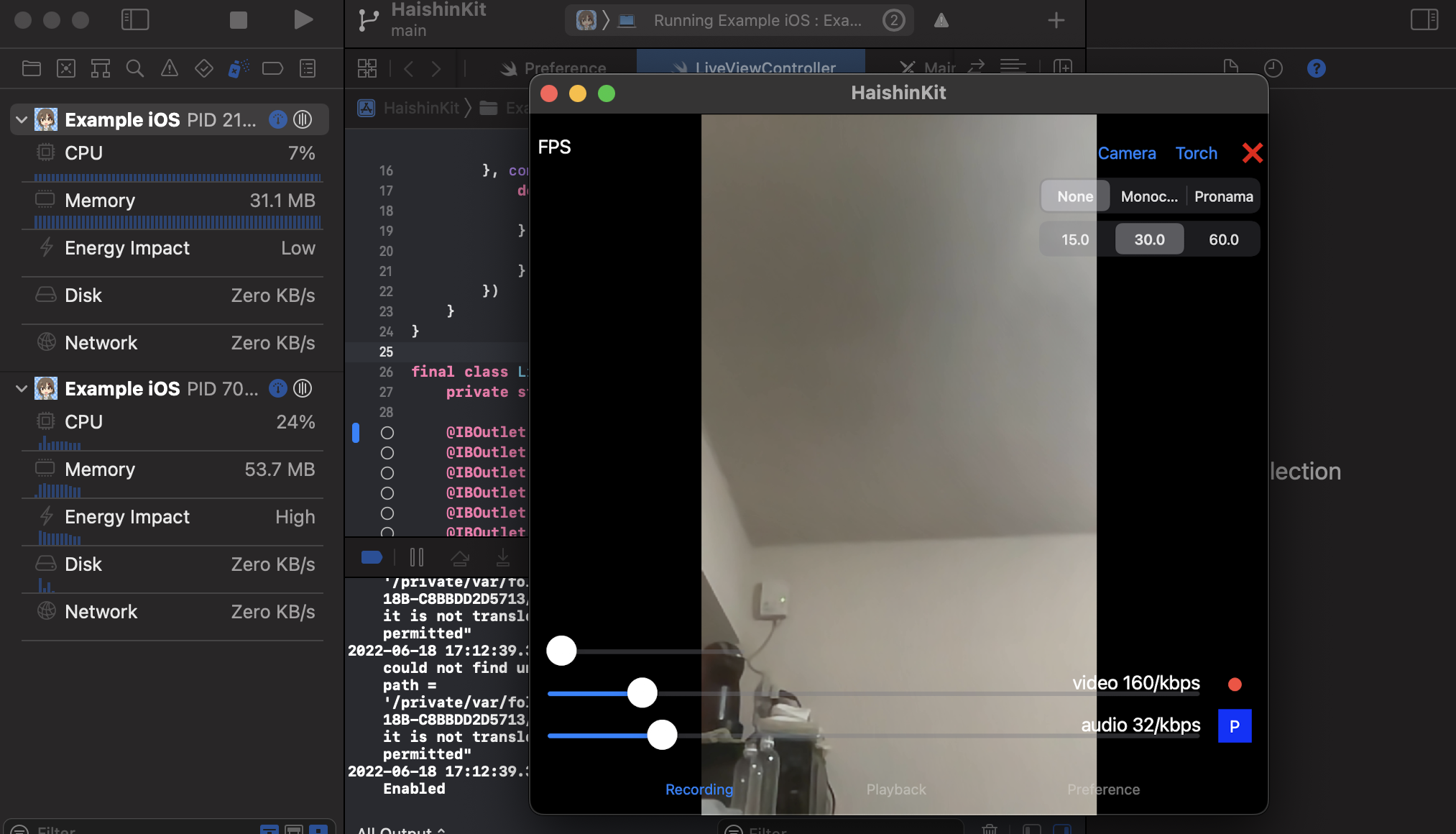1456x834 pixels.
Task: Select the None effect segment
Action: pyautogui.click(x=1075, y=196)
